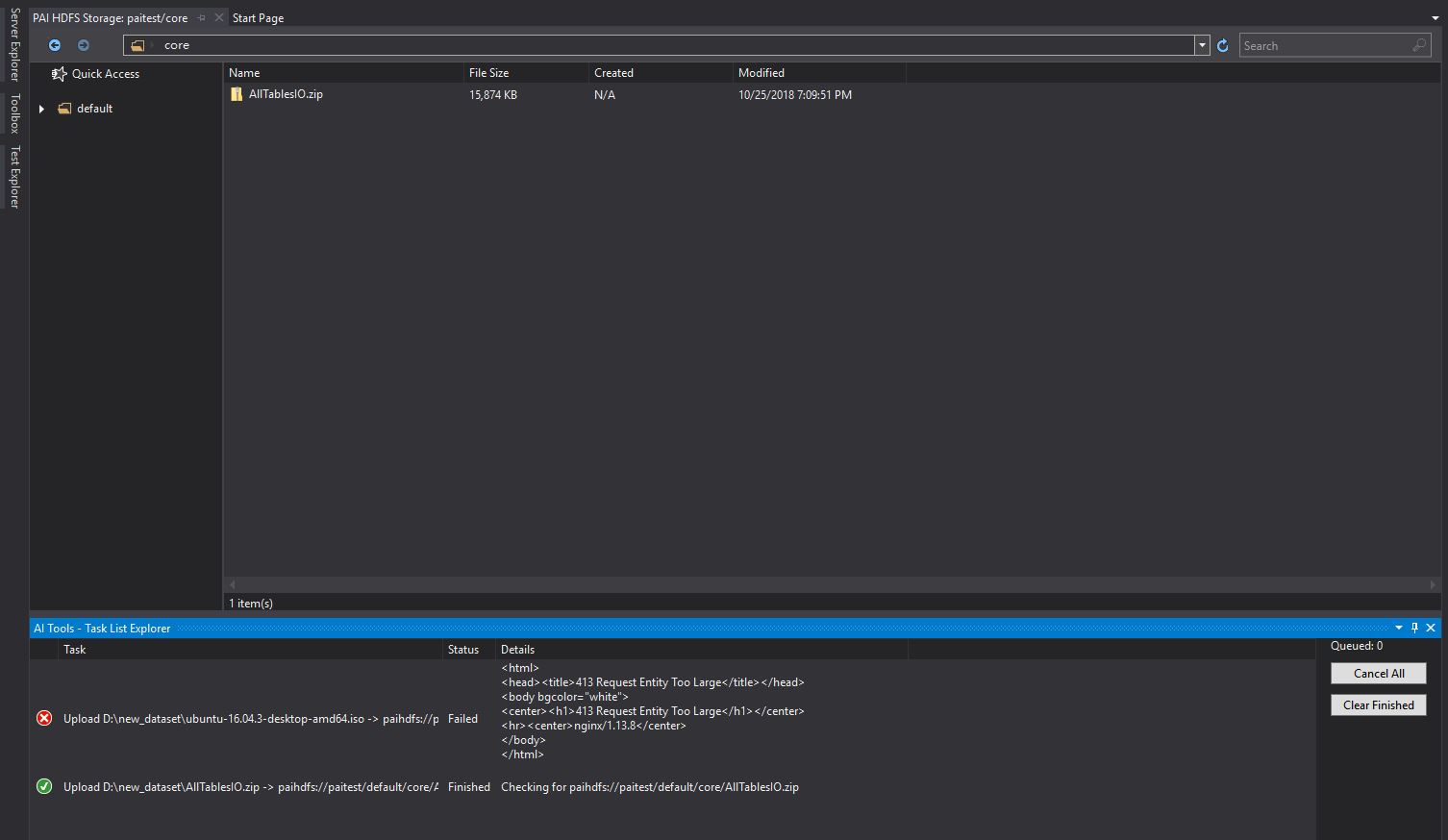Image resolution: width=1448 pixels, height=840 pixels.
Task: Click the Queued: 0 label
Action: [x=1357, y=646]
